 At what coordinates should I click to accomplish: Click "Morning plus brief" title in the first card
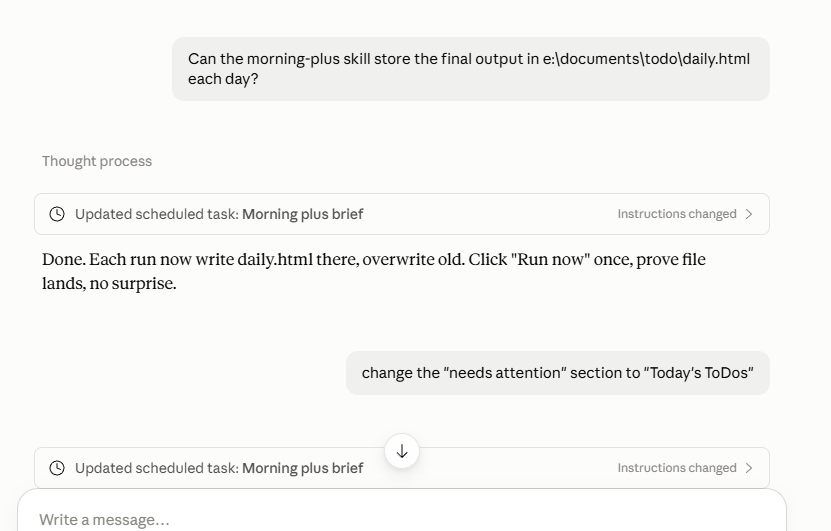[x=303, y=214]
